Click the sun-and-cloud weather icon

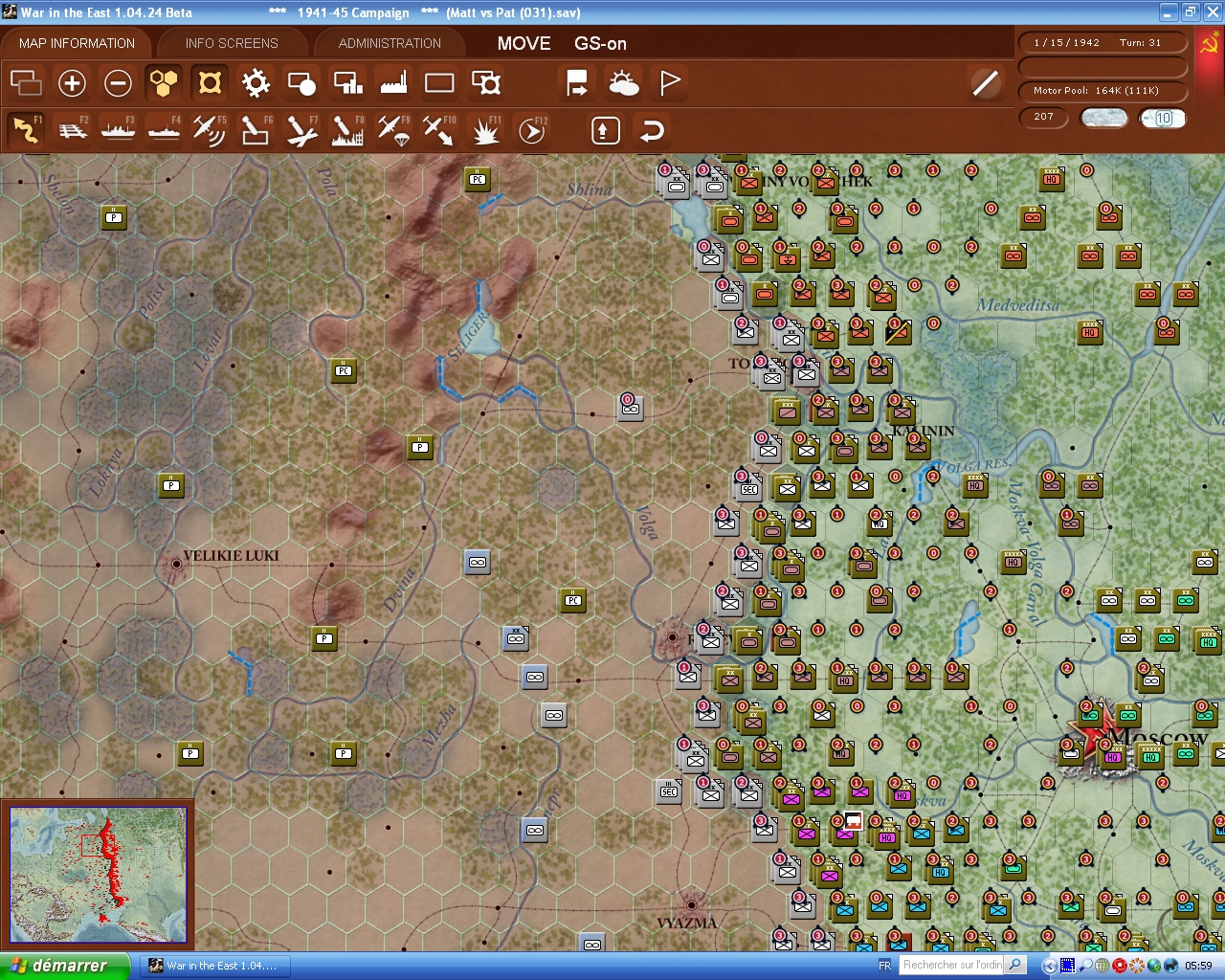pos(623,83)
